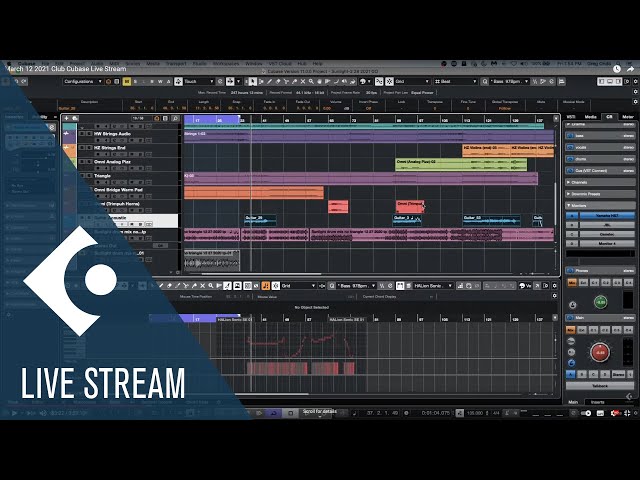
Task: Click the Stereo downmix button
Action: tap(618, 374)
